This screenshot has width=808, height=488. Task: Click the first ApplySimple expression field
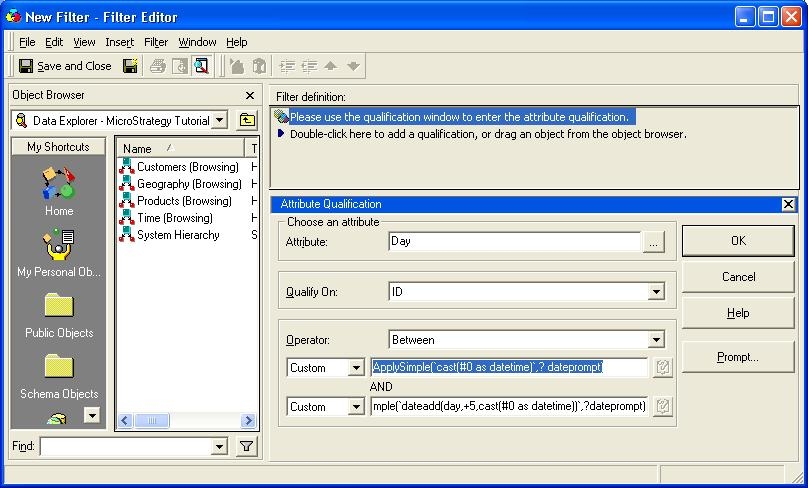(509, 367)
